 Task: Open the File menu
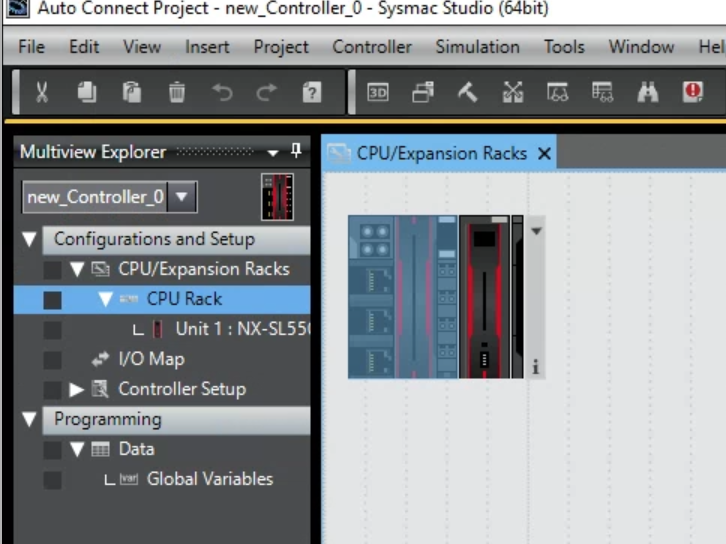[x=31, y=47]
